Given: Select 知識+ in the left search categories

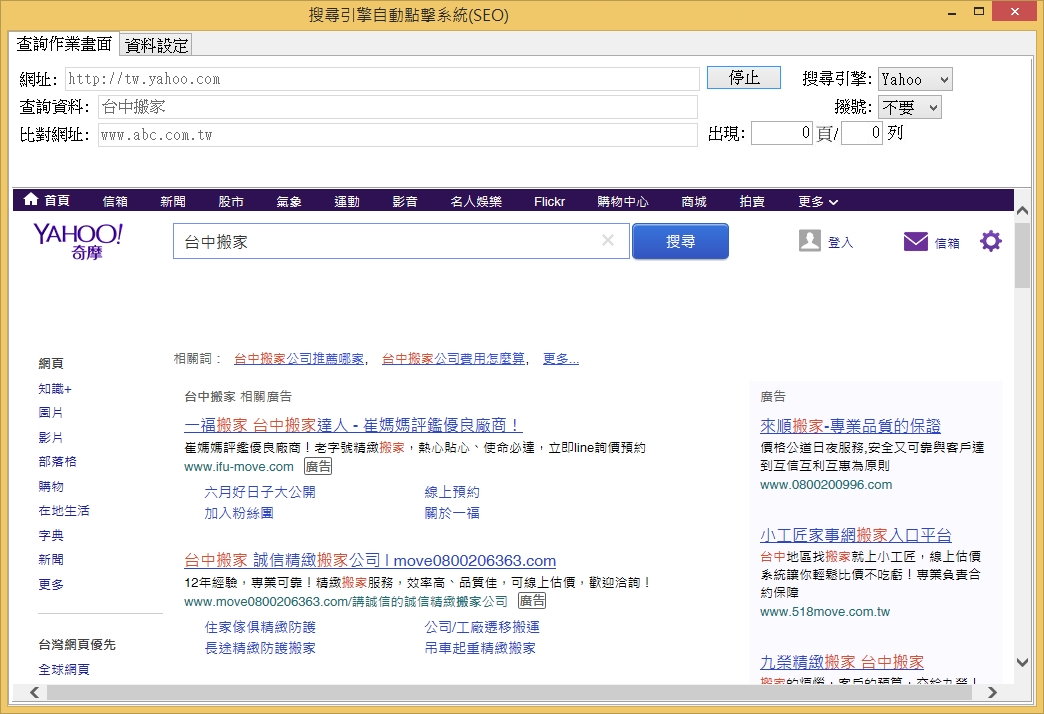Looking at the screenshot, I should click(55, 389).
